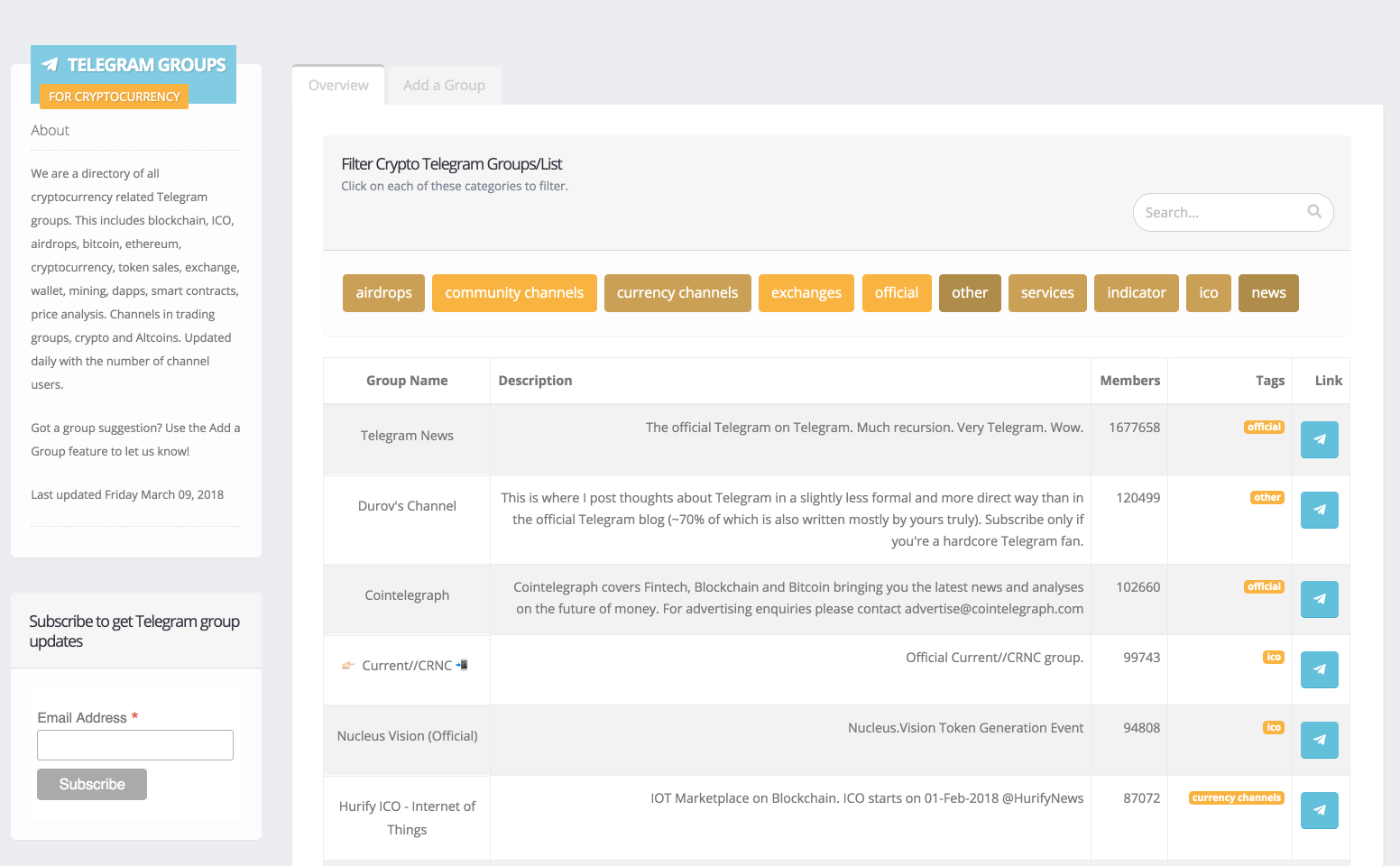Select the Current//CRNC group name
This screenshot has width=1400, height=866.
407,666
